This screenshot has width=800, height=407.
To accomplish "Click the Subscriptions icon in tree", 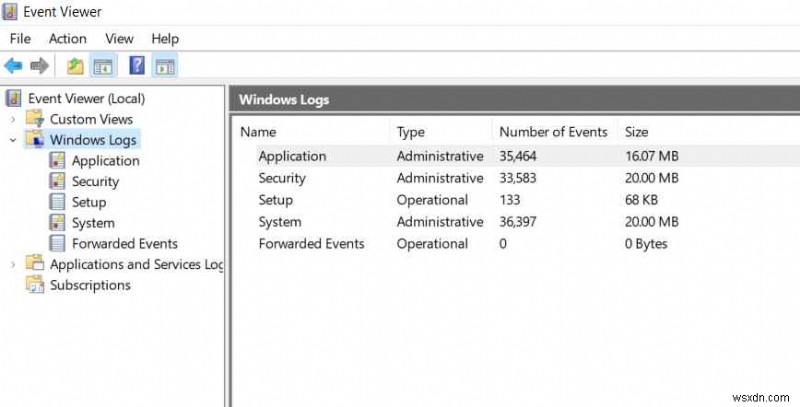I will click(x=35, y=285).
